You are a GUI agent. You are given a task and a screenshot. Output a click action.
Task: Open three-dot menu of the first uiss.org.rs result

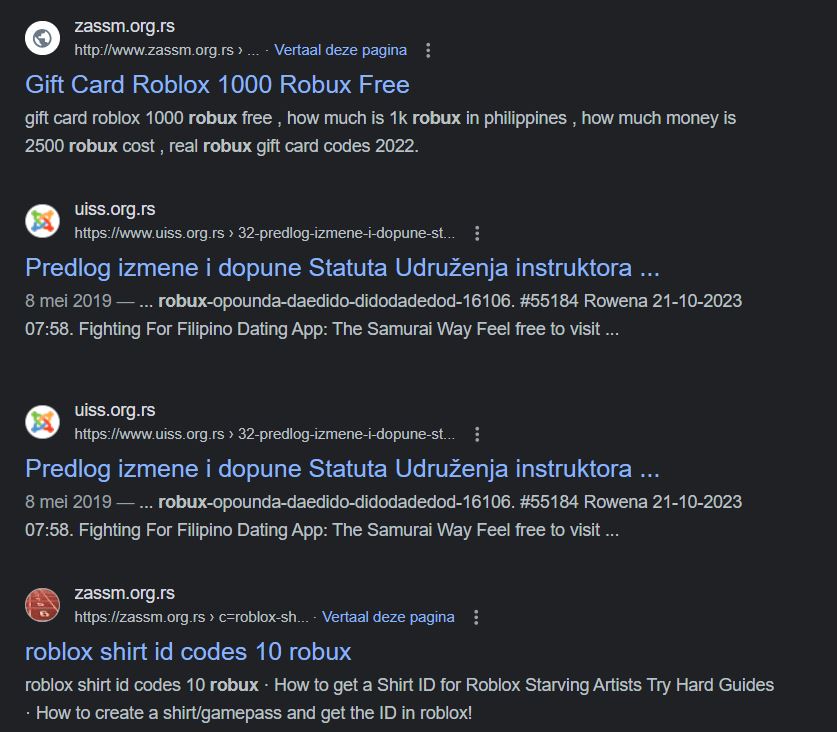(x=477, y=233)
